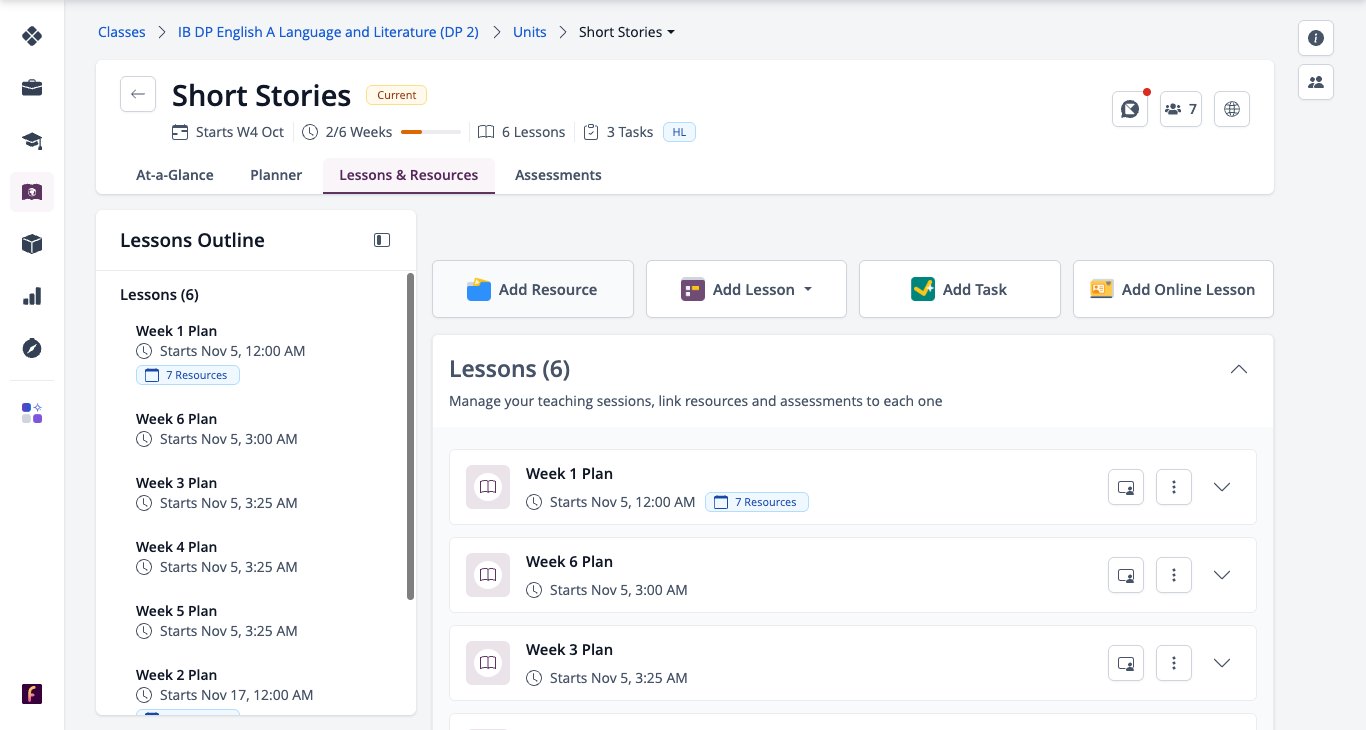
Task: Click the Lessons Outline vertical scrollbar
Action: (410, 436)
